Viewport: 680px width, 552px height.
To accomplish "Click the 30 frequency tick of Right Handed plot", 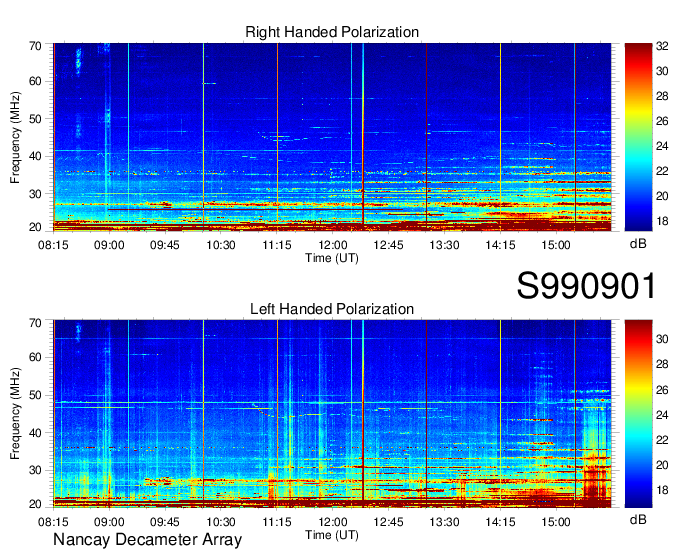I will 35,194.
